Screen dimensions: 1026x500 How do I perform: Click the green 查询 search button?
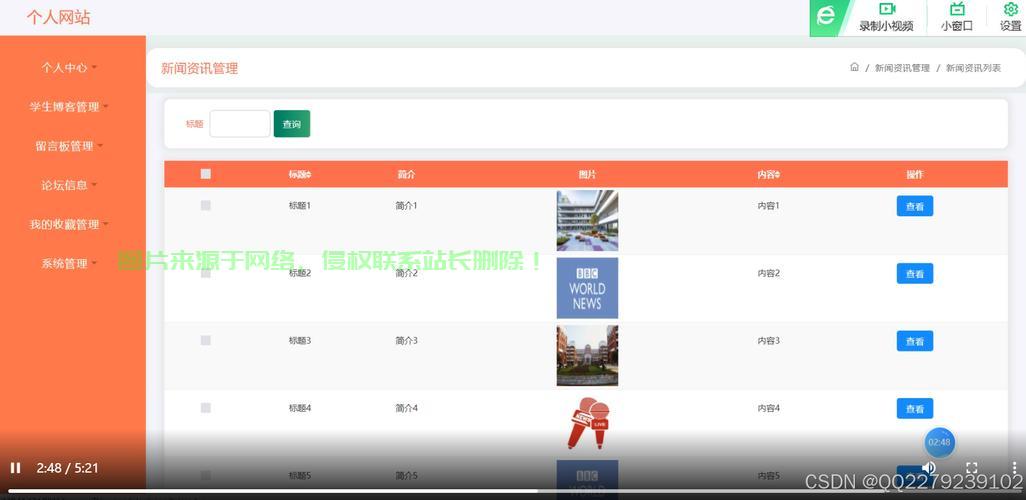[x=292, y=124]
